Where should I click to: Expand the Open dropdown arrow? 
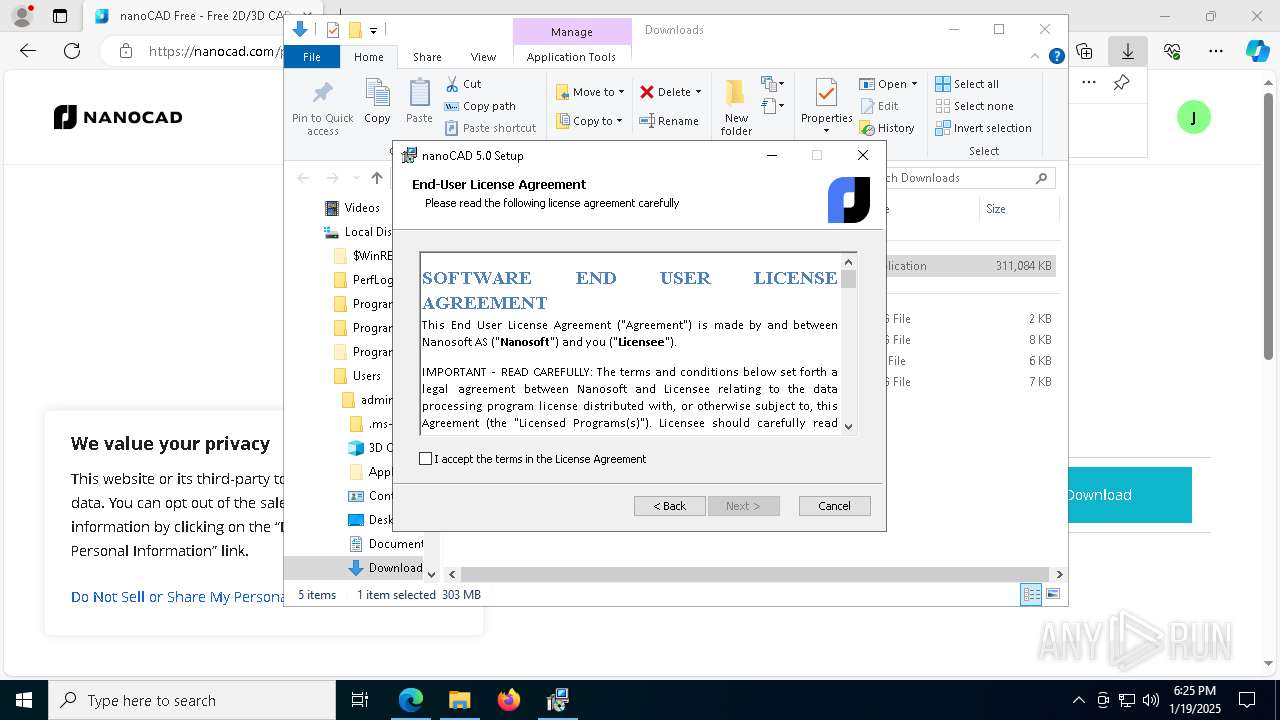914,84
